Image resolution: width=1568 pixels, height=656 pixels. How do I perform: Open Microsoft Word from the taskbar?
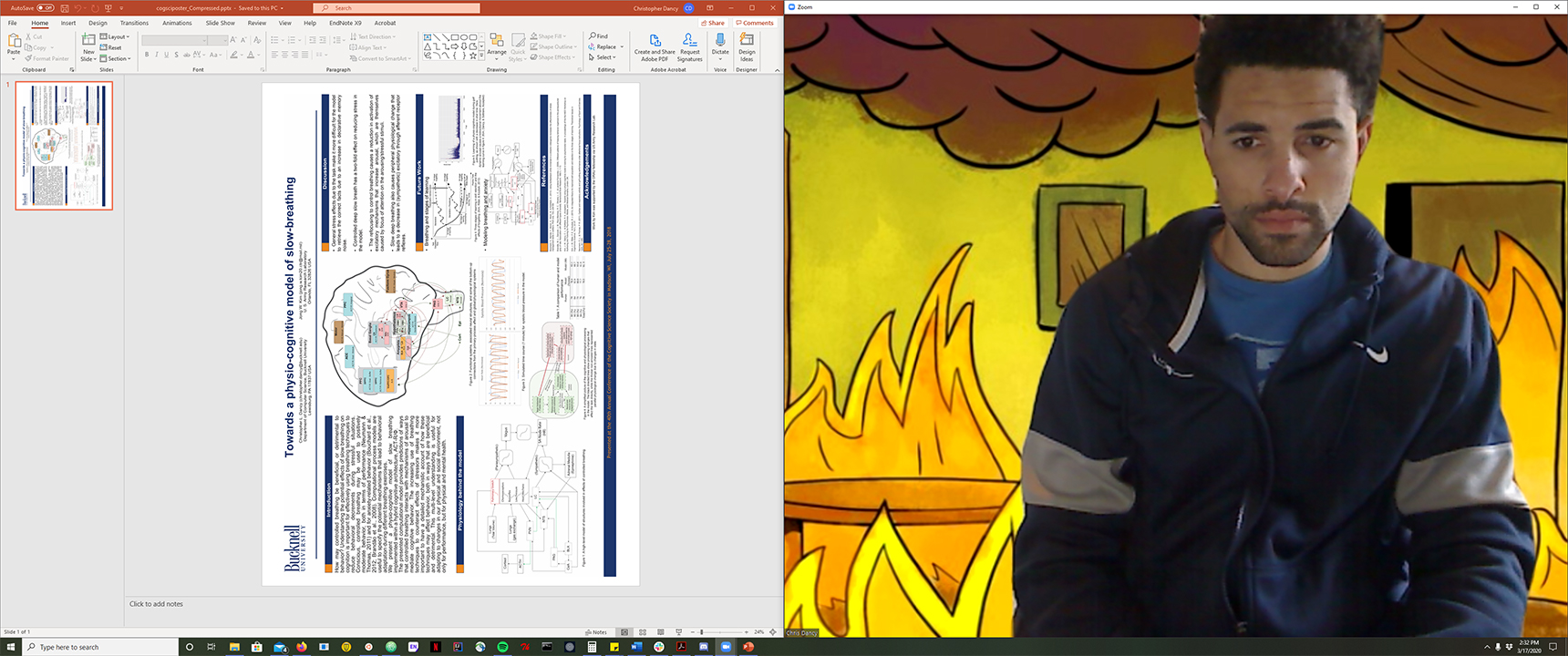tap(636, 647)
